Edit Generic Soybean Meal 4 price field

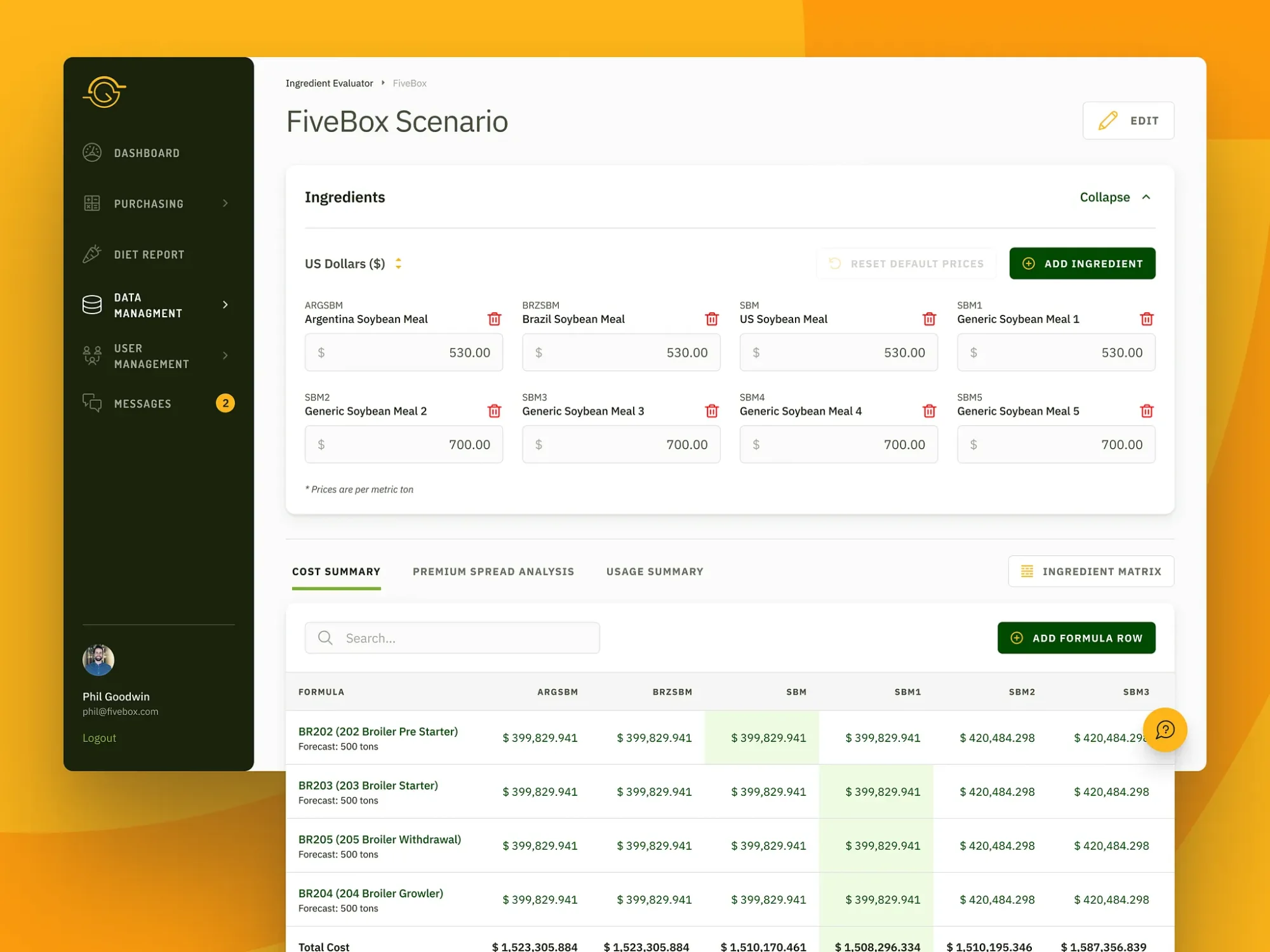[839, 444]
